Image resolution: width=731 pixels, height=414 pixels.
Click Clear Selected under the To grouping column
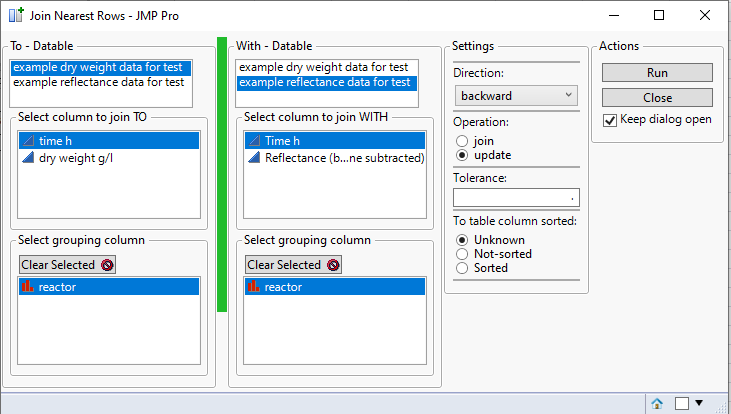point(67,265)
